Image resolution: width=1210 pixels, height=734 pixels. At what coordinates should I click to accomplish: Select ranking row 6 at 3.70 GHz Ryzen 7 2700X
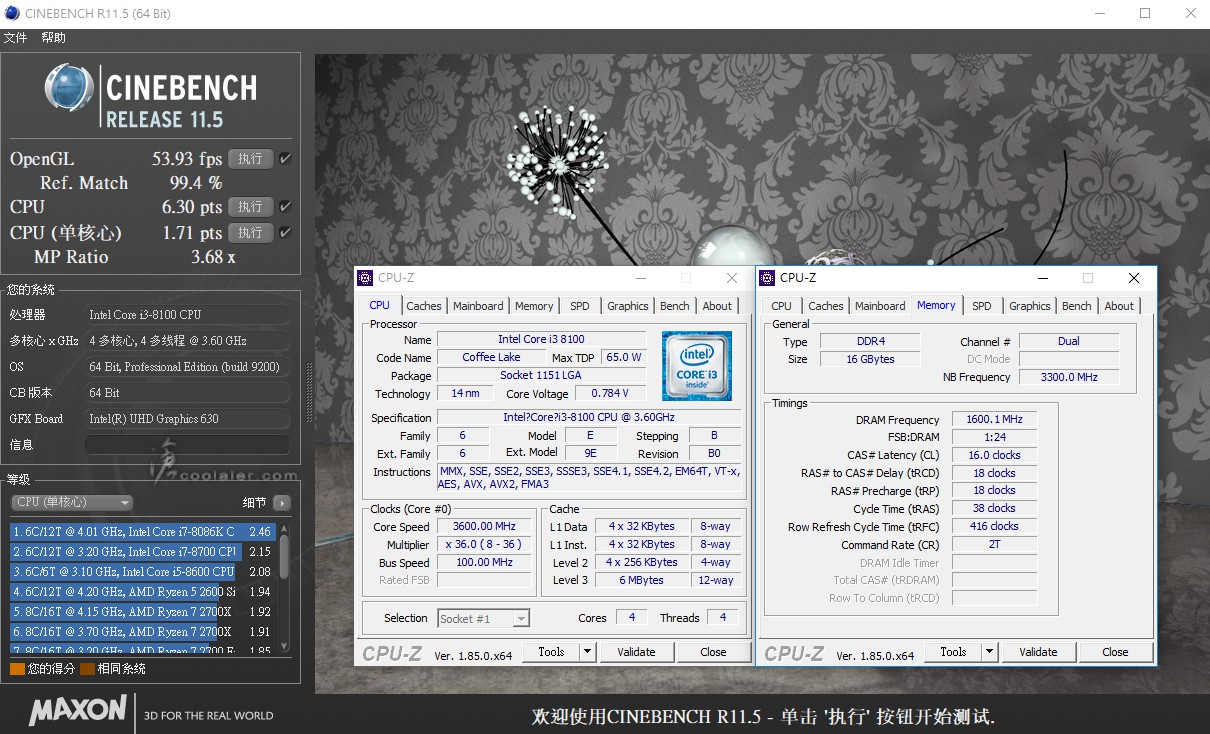(x=143, y=632)
